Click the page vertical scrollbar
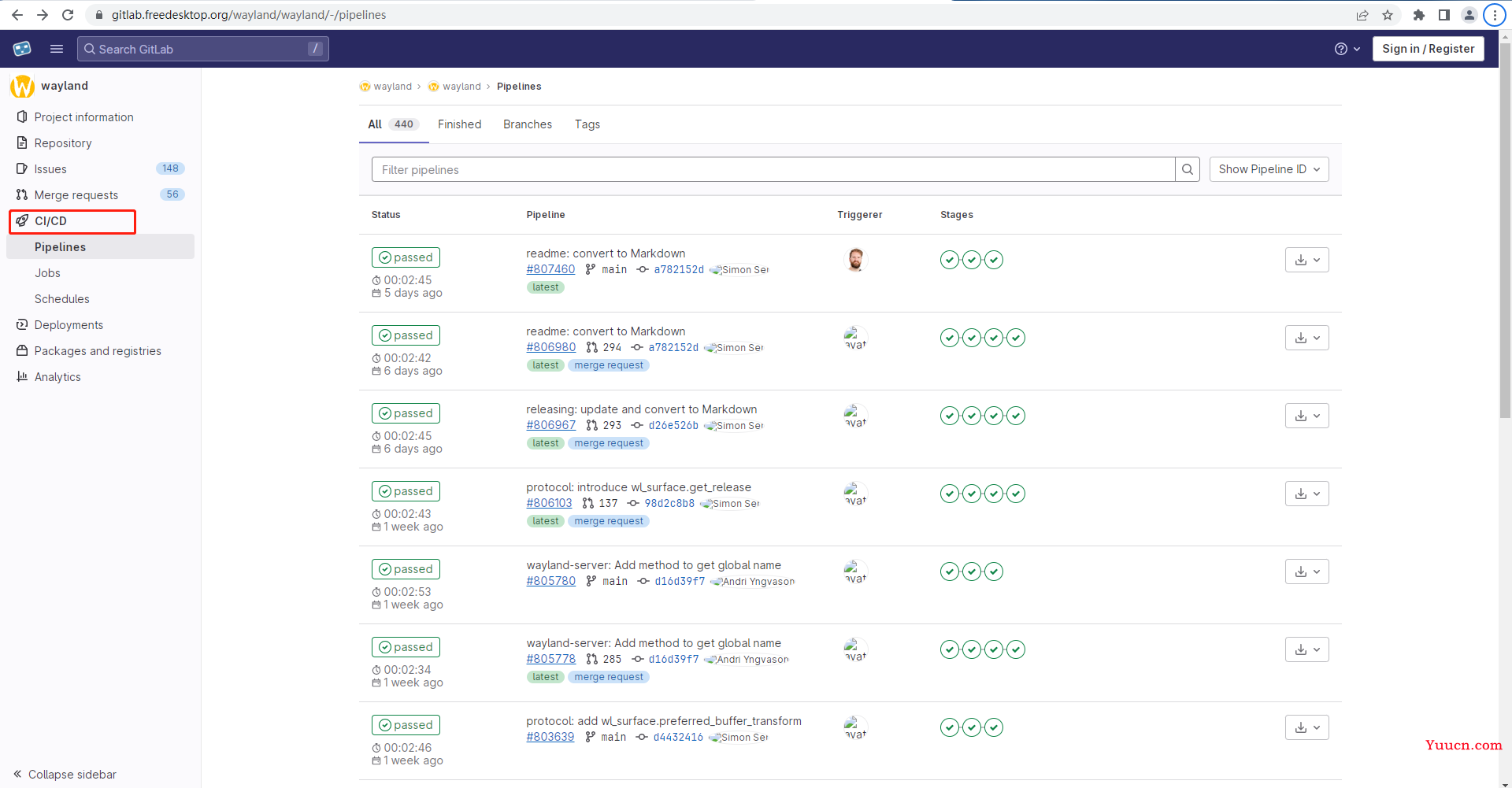This screenshot has height=788, width=1512. [x=1505, y=230]
